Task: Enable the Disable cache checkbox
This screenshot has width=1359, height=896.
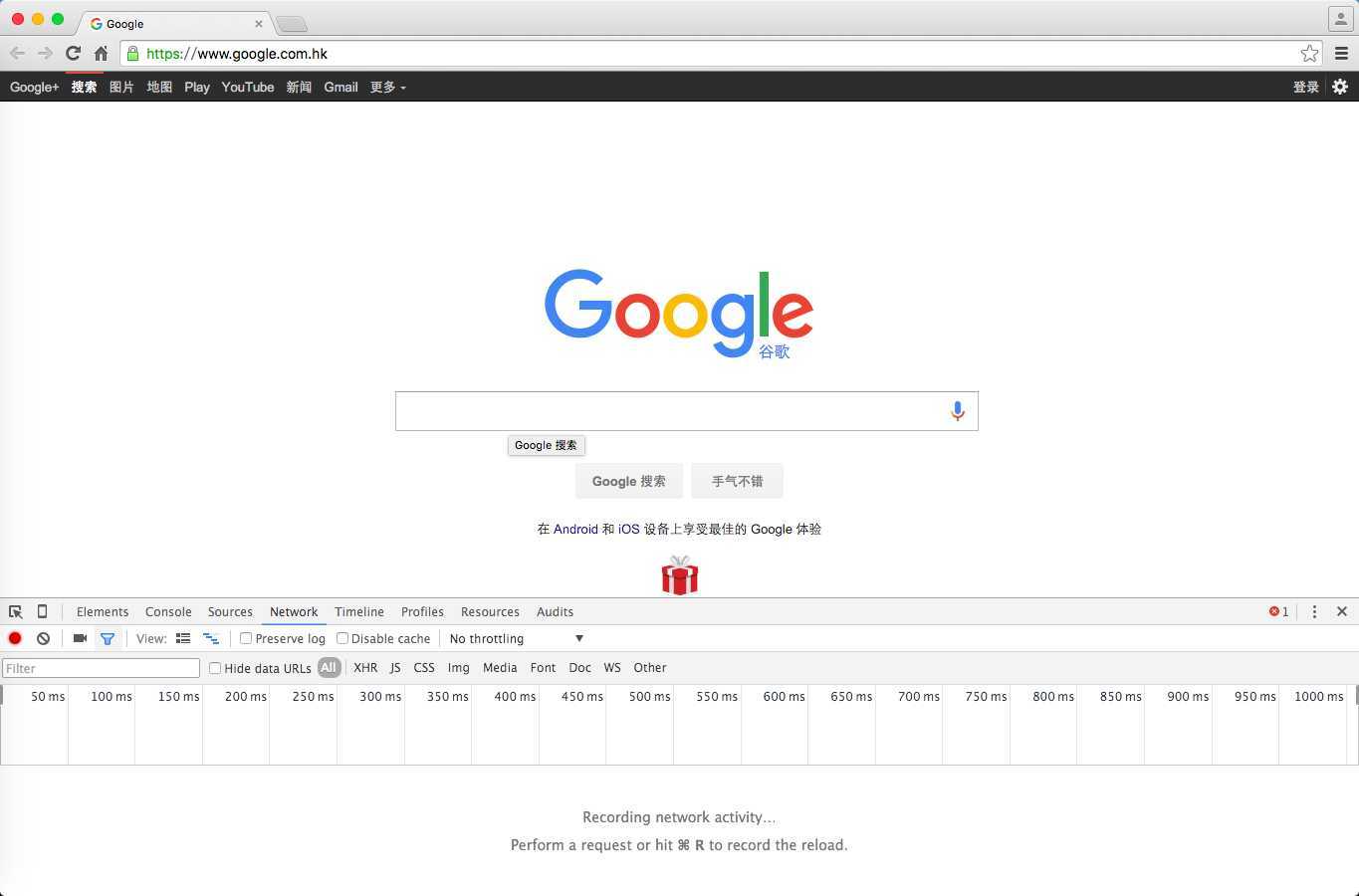Action: 341,638
